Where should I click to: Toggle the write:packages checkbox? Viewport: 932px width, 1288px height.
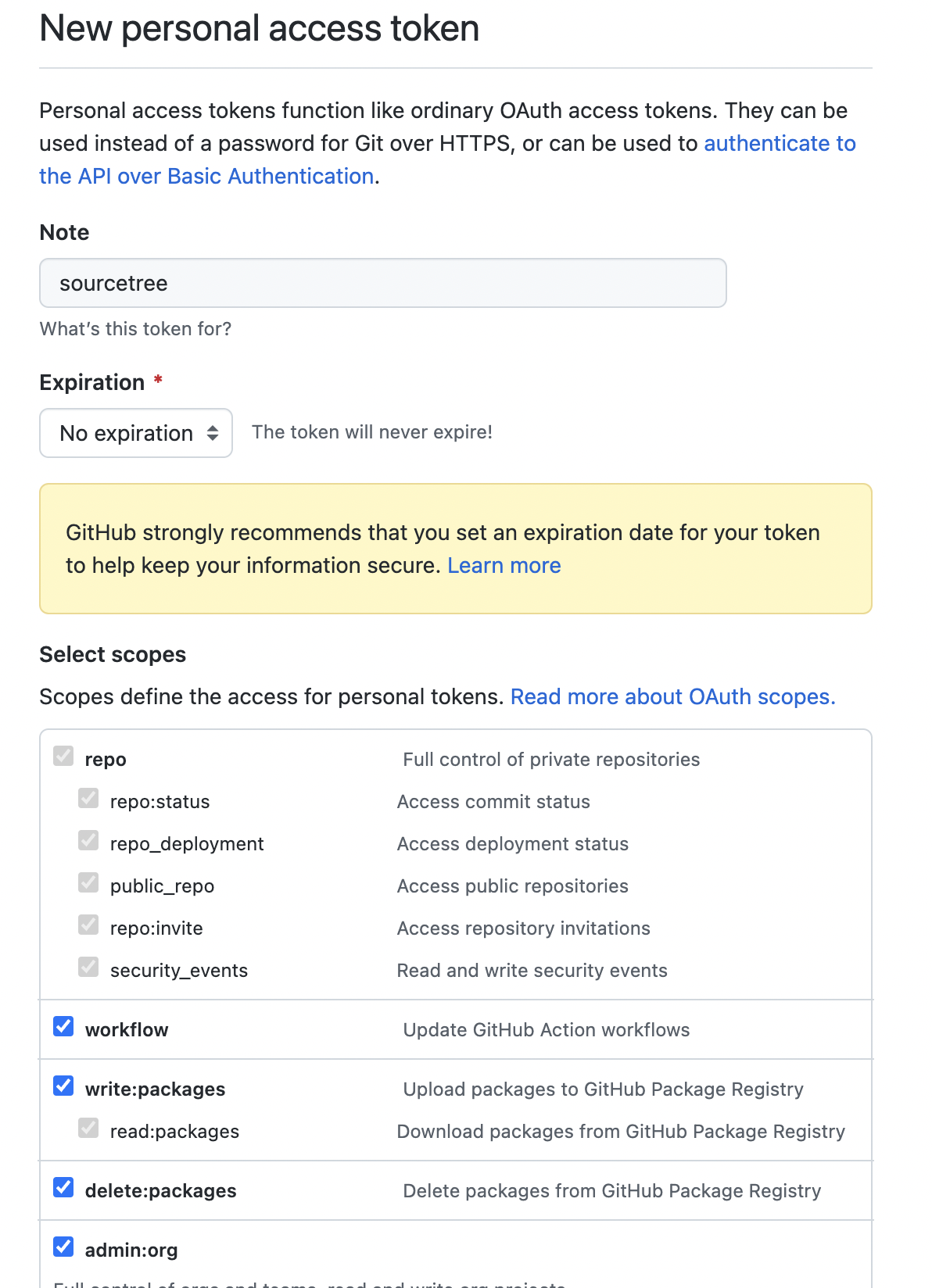[x=63, y=1086]
